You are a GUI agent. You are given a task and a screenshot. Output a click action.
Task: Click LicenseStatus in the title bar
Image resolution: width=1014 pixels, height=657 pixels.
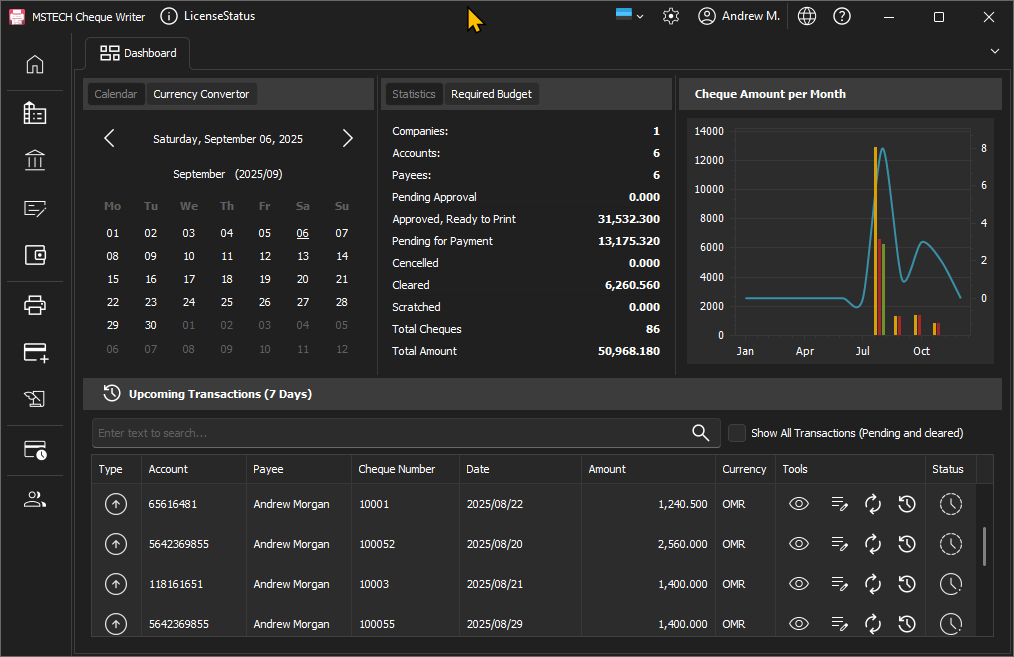click(208, 16)
